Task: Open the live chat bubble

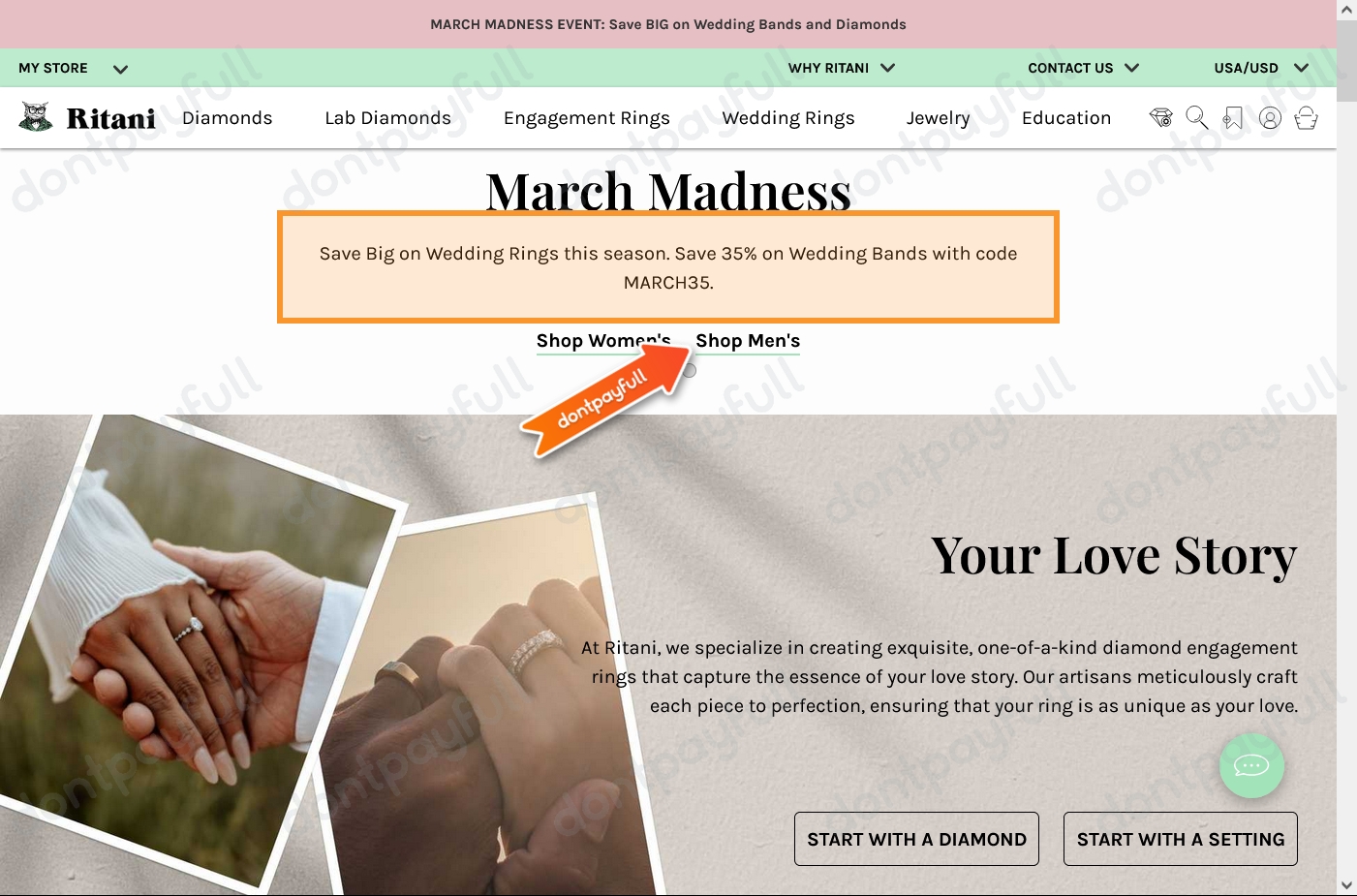Action: (1251, 766)
